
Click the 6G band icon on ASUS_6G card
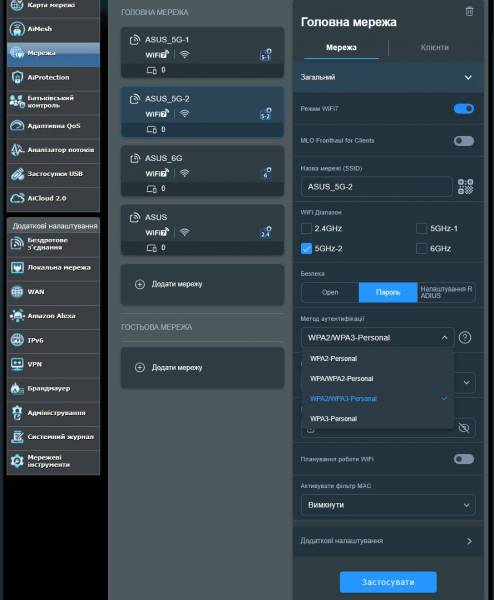pyautogui.click(x=266, y=173)
